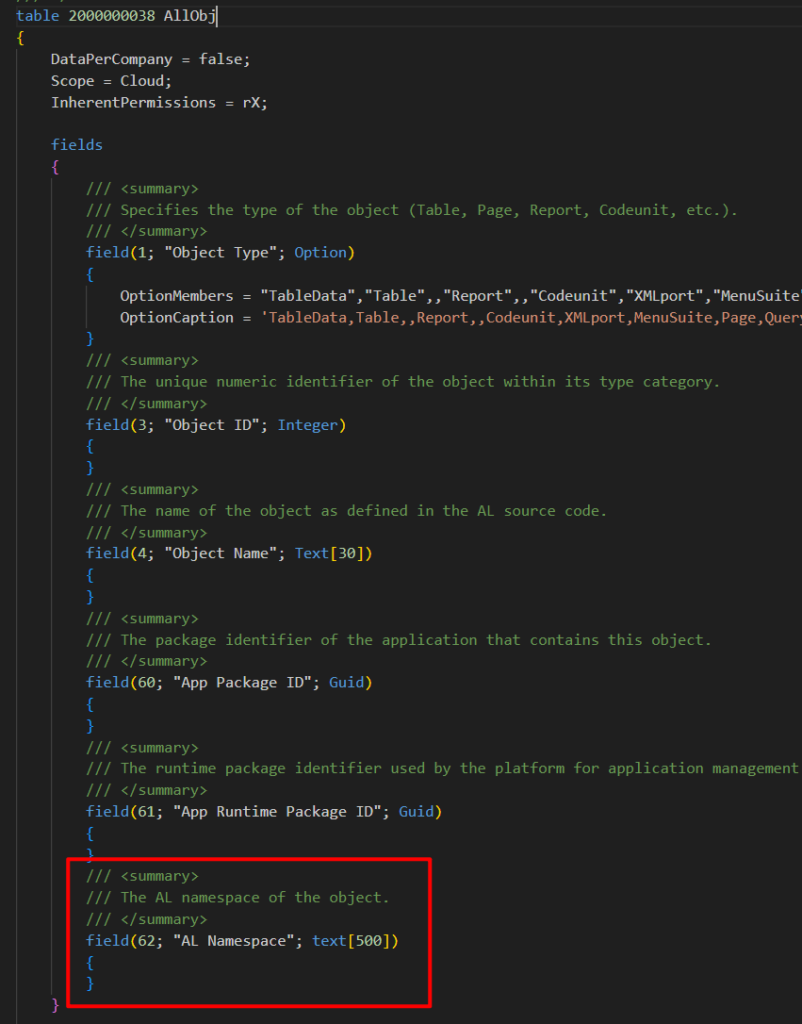Click the false value of DataPerCompany
The image size is (802, 1024).
223,59
